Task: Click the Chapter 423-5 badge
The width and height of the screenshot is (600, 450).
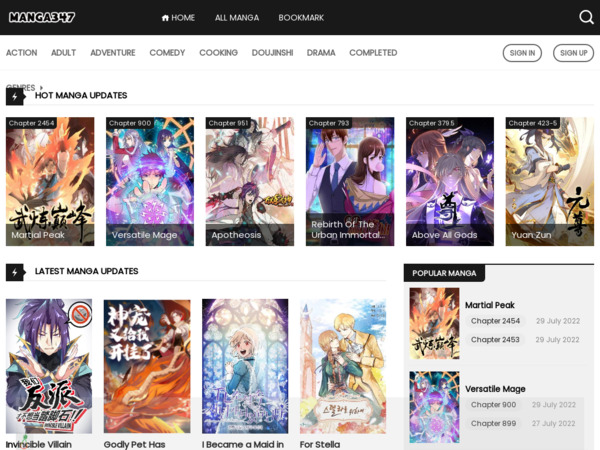Action: point(532,123)
